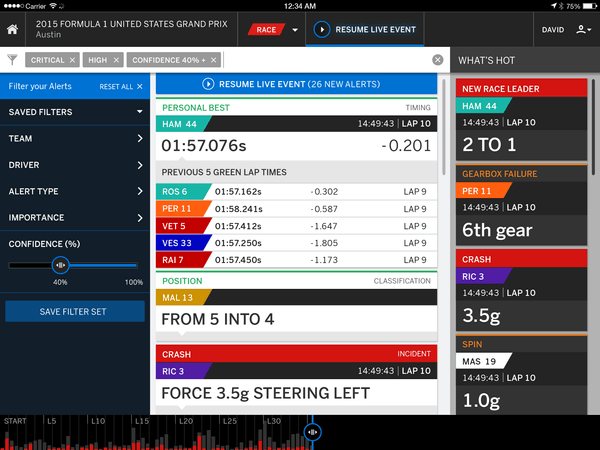Expand the SAVED FILTERS dropdown
This screenshot has width=600, height=450.
(75, 112)
